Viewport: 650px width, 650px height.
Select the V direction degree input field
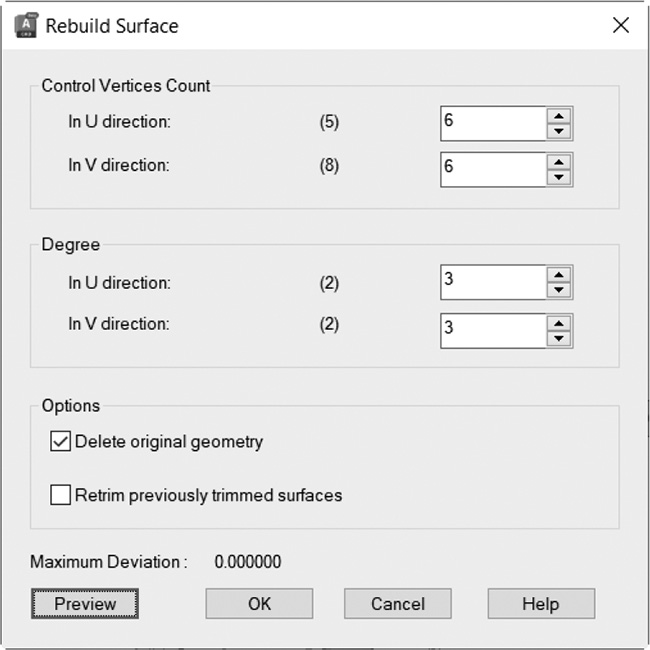(x=493, y=331)
